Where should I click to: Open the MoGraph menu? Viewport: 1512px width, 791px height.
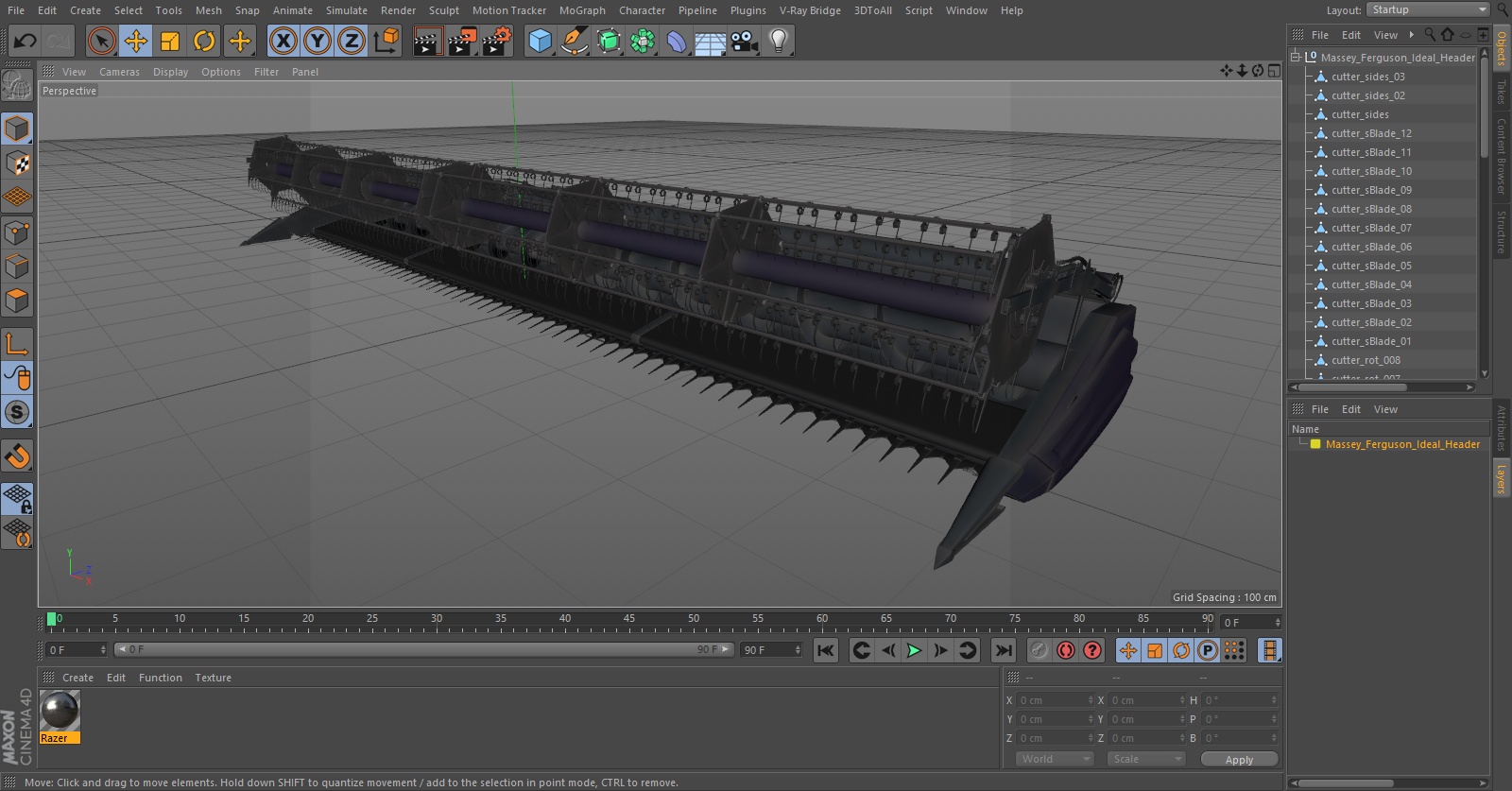tap(582, 10)
